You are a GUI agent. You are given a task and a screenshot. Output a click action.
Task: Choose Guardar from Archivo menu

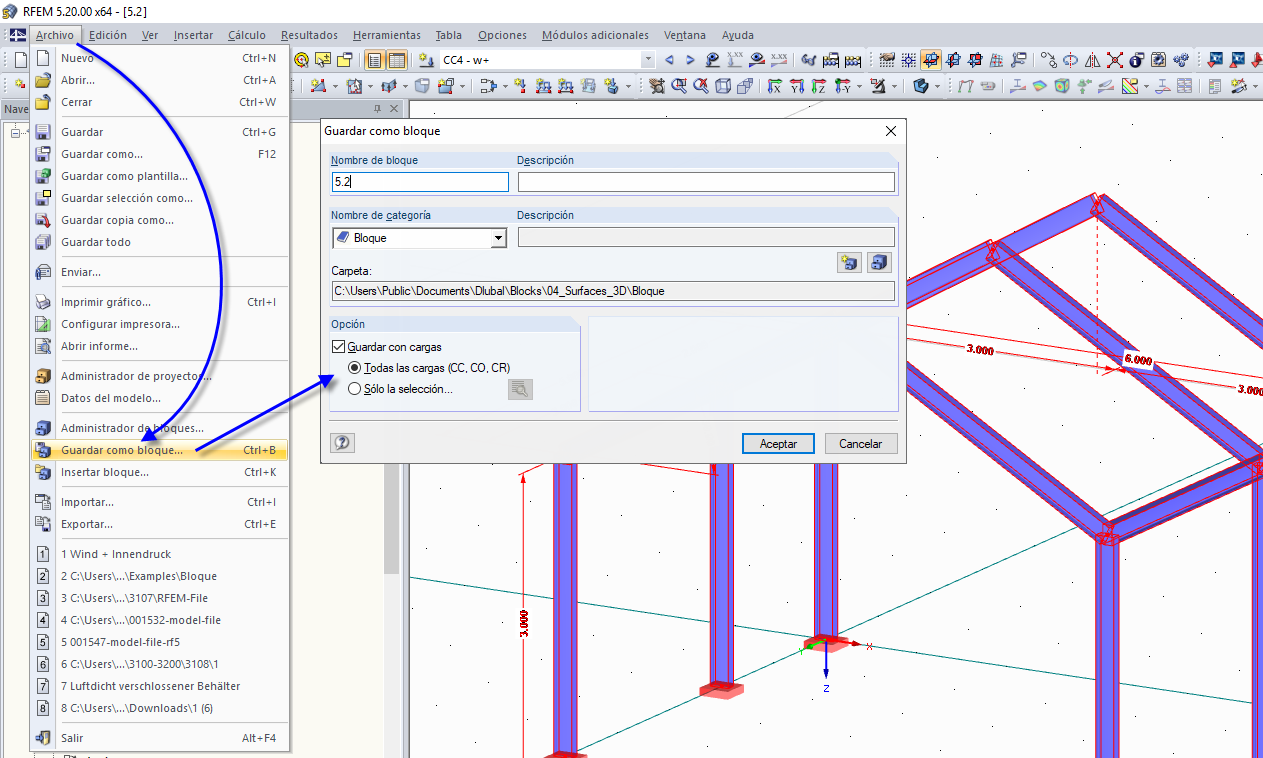(x=160, y=132)
